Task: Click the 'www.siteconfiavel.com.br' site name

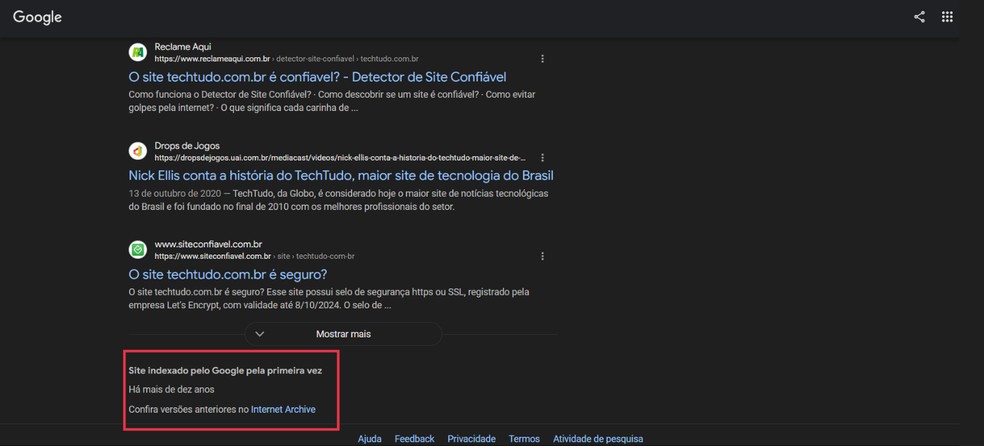Action: click(208, 244)
